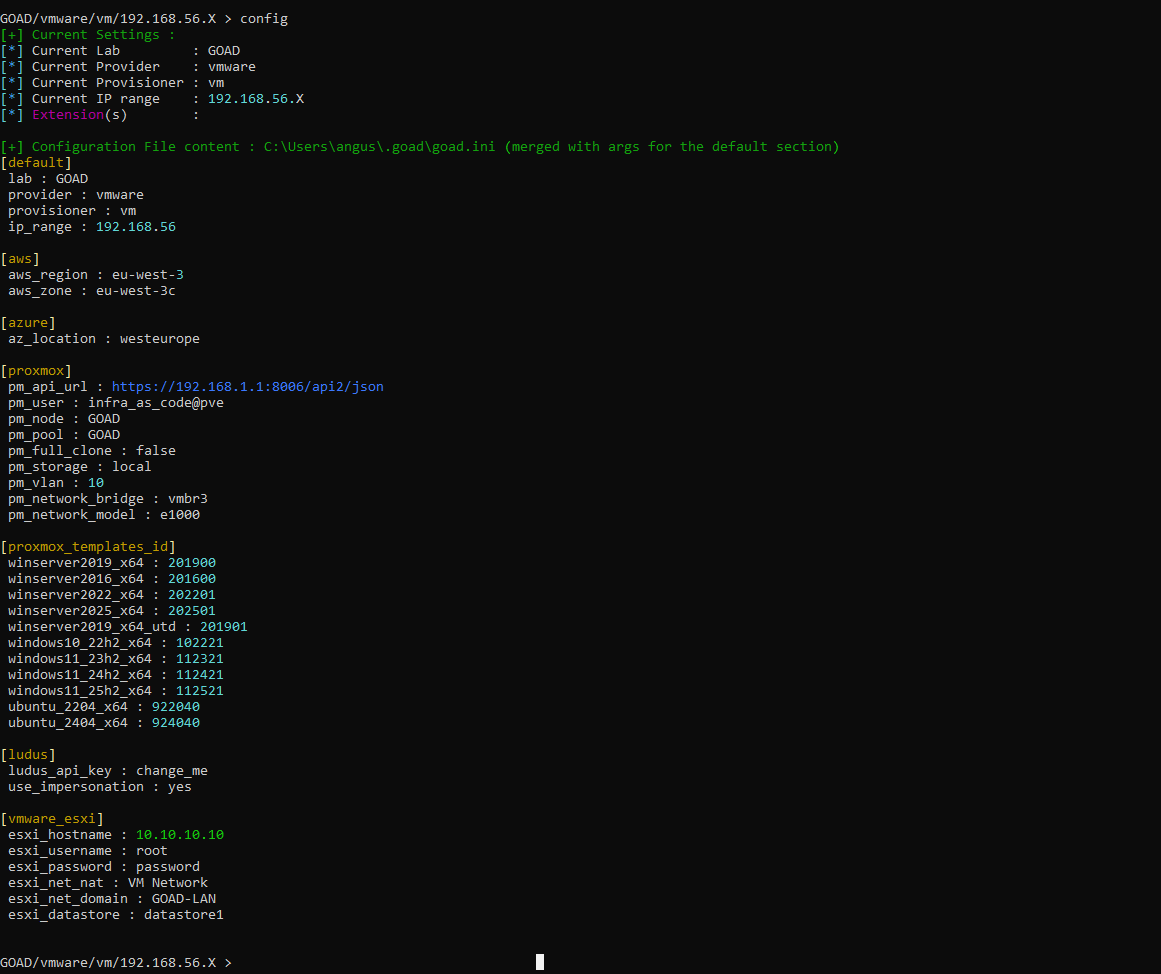This screenshot has width=1161, height=974.
Task: Click the 'Extension(s)' row
Action: pyautogui.click(x=100, y=115)
